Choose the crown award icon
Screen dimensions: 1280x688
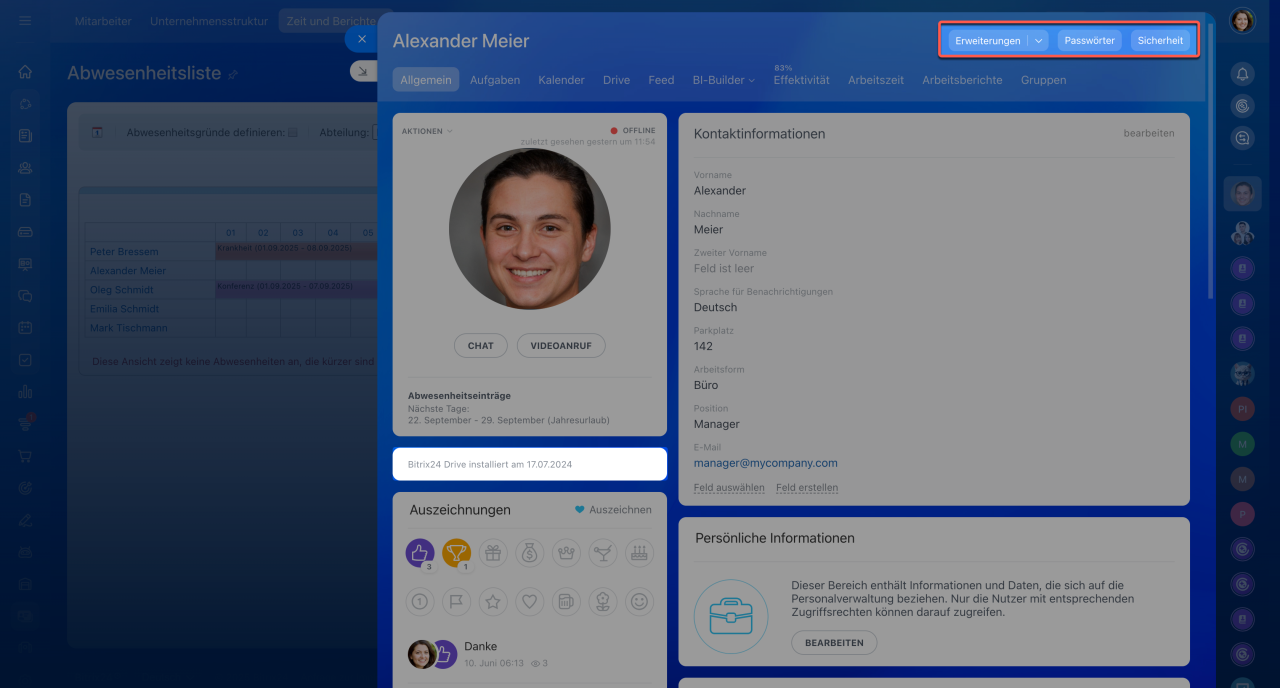pyautogui.click(x=566, y=553)
